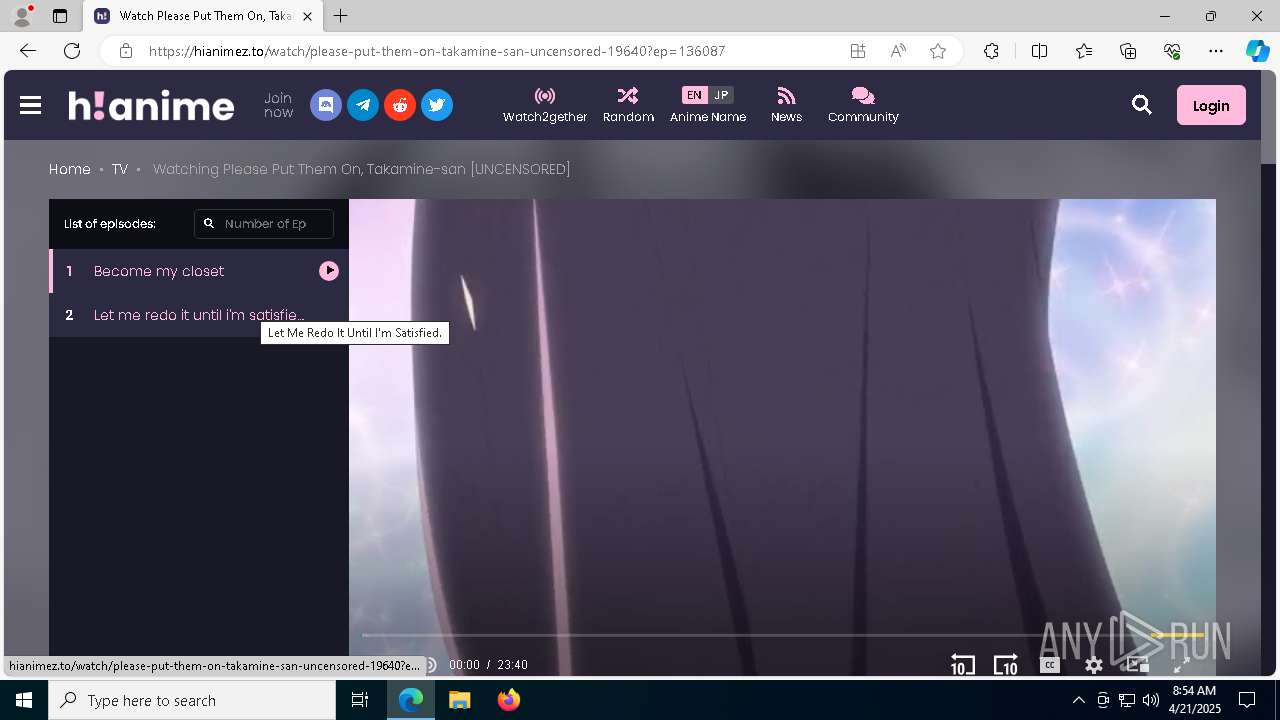Click the pink Login button
1280x720 pixels.
(1211, 105)
